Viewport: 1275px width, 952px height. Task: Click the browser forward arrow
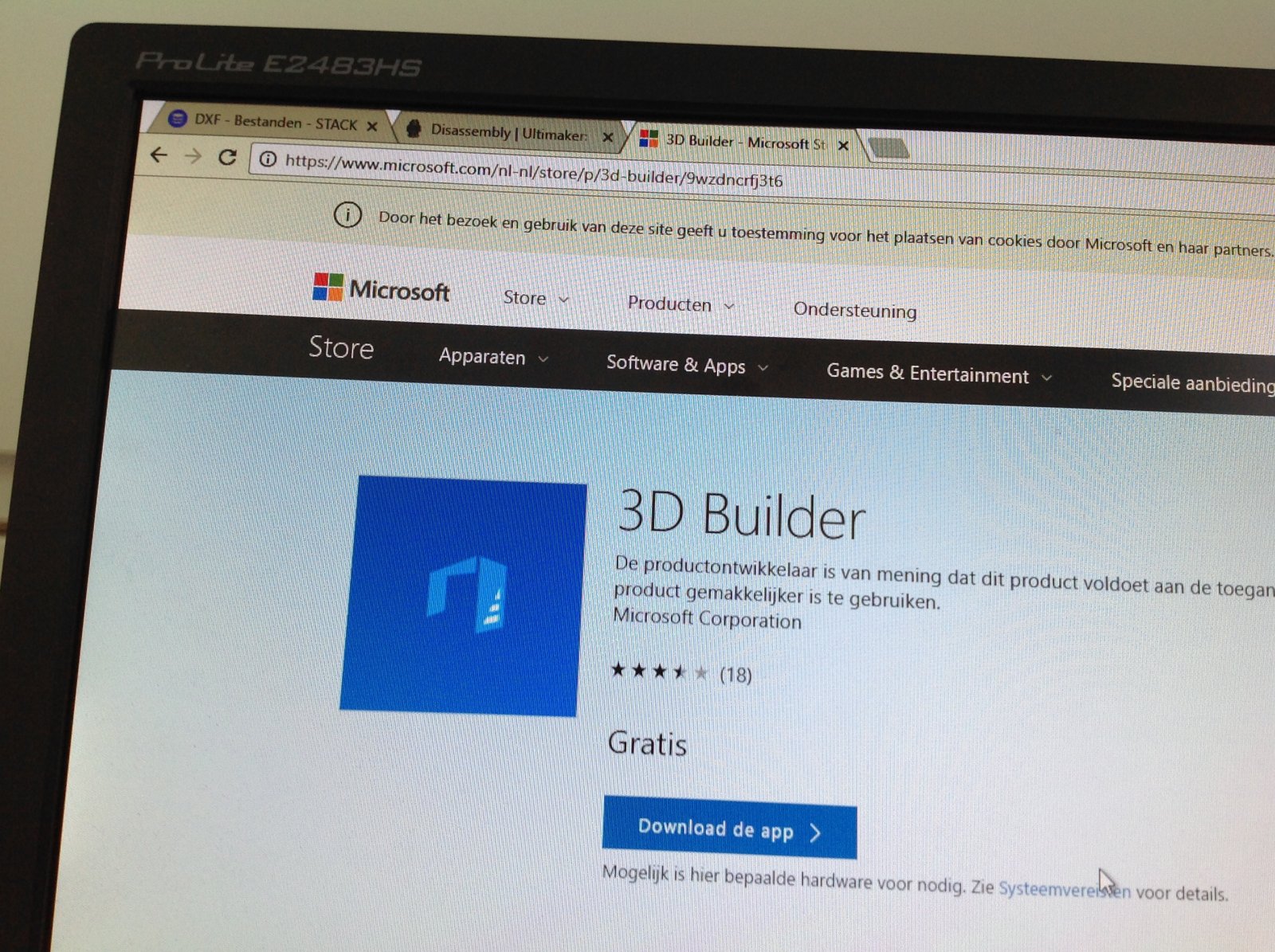point(193,156)
